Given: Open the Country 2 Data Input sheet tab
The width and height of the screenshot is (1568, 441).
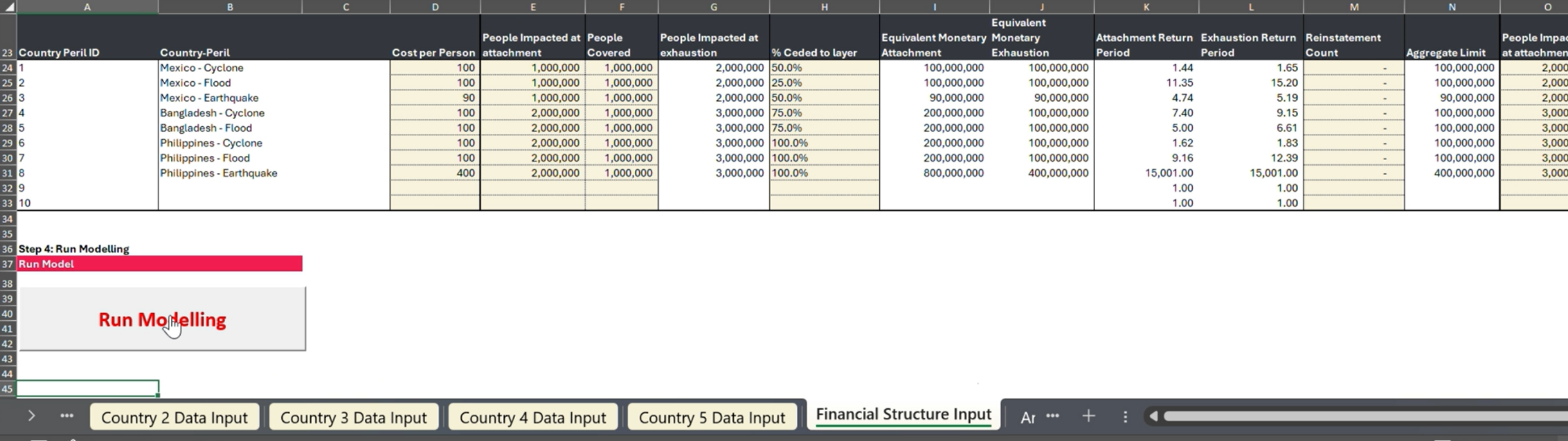Looking at the screenshot, I should (174, 417).
